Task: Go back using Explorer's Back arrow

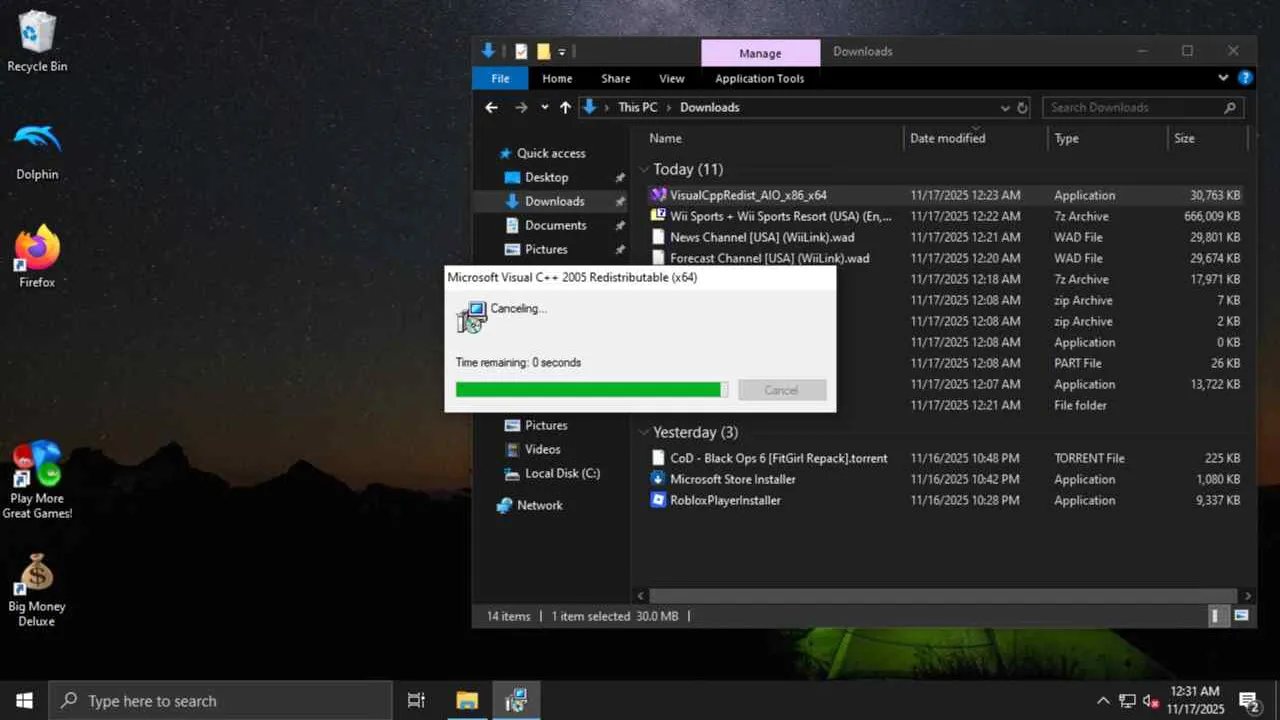Action: pos(491,107)
